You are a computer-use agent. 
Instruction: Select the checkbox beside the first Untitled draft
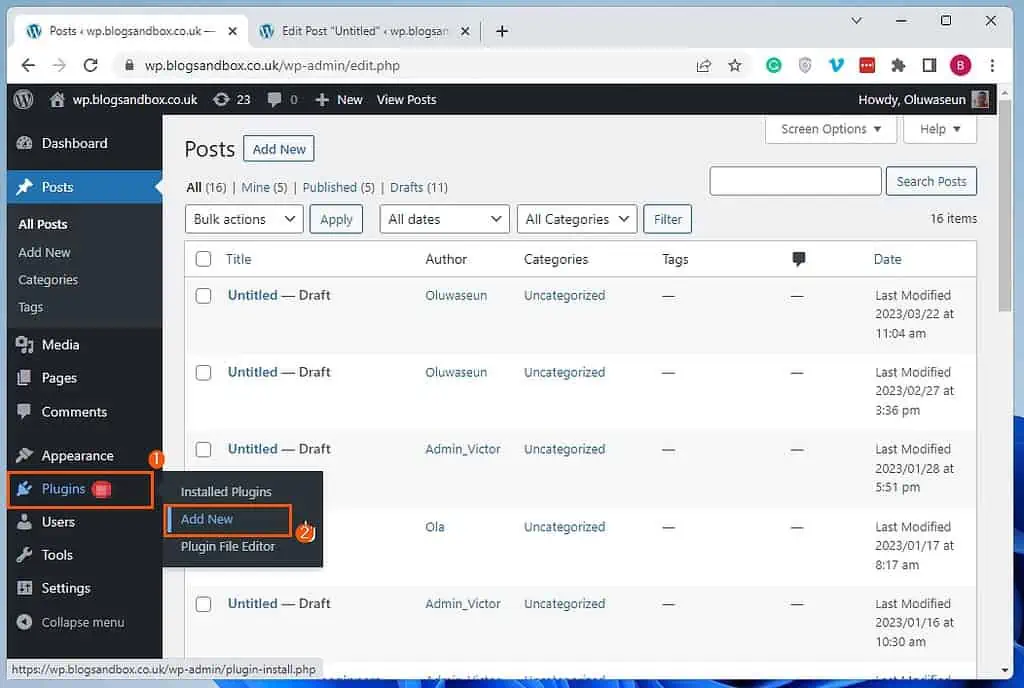[x=203, y=295]
